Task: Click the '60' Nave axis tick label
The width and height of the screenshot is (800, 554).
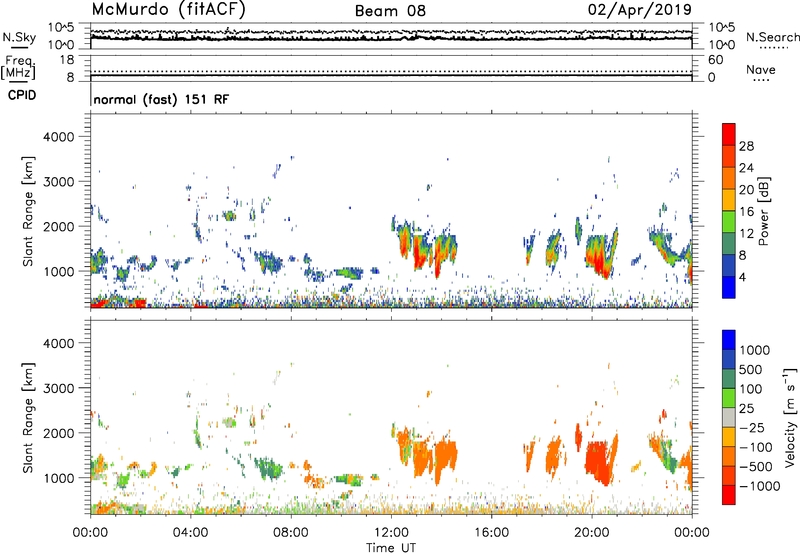Action: click(x=716, y=60)
